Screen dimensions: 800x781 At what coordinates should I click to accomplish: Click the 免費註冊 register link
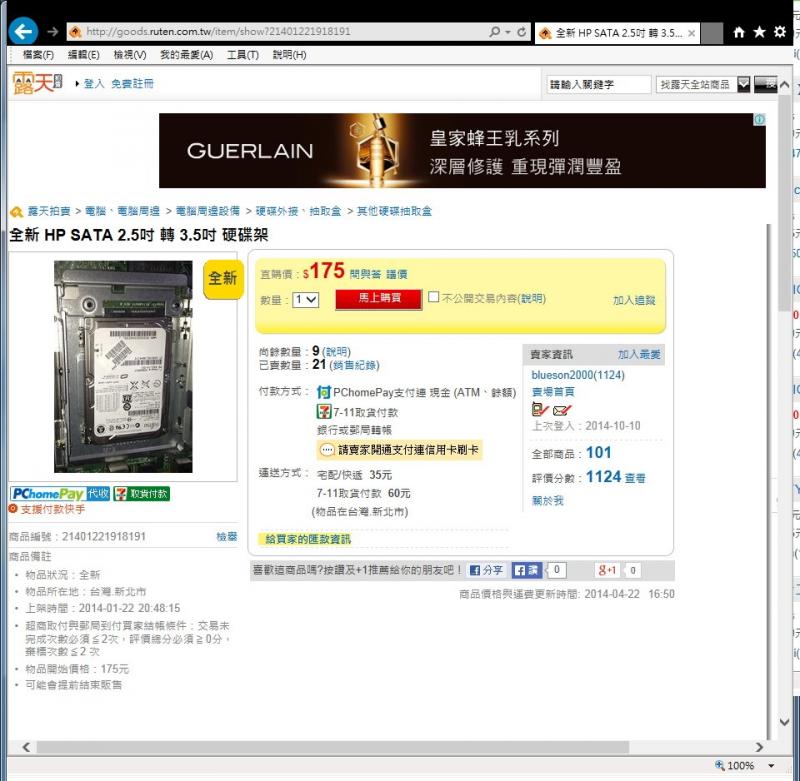coord(132,84)
